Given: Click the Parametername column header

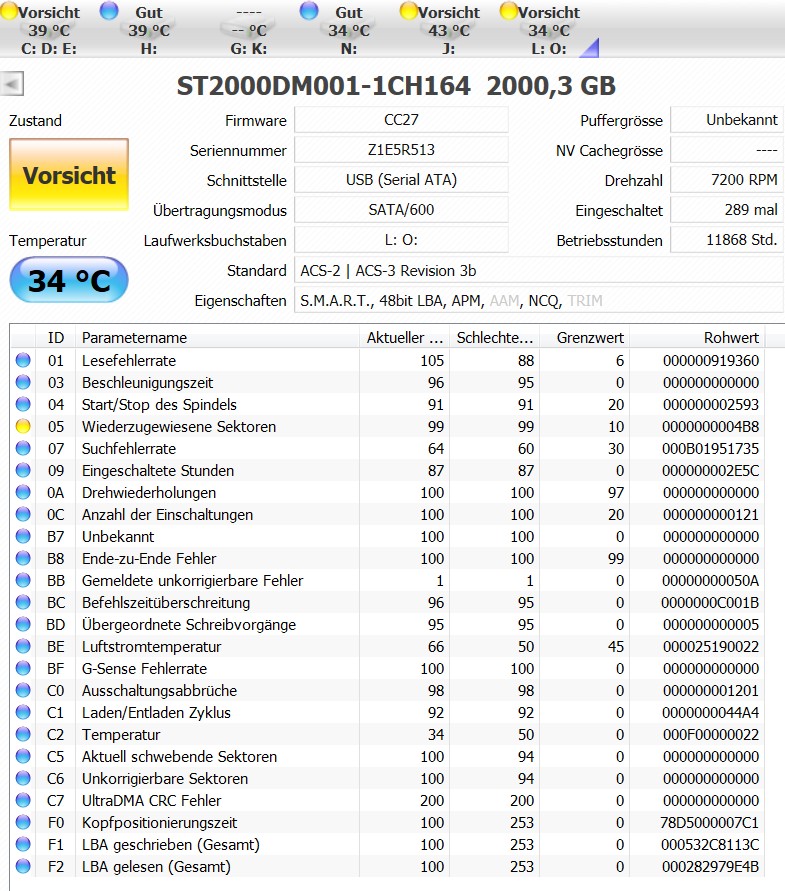Looking at the screenshot, I should click(x=218, y=338).
